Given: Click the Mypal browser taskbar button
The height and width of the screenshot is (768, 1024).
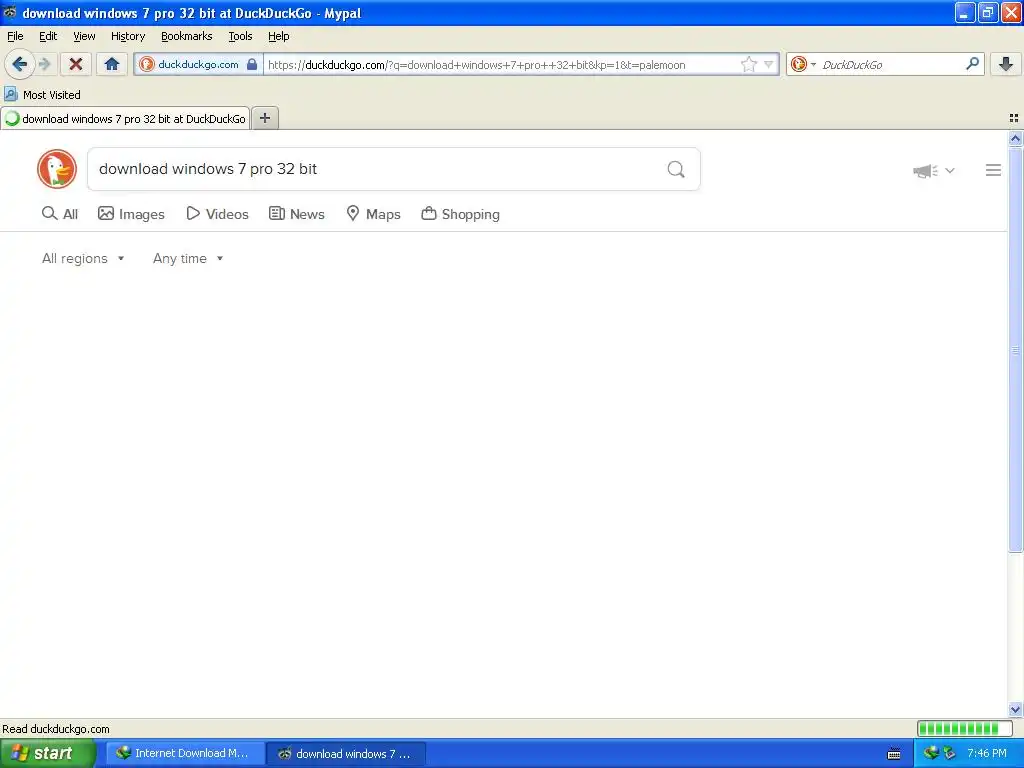Looking at the screenshot, I should [x=346, y=754].
